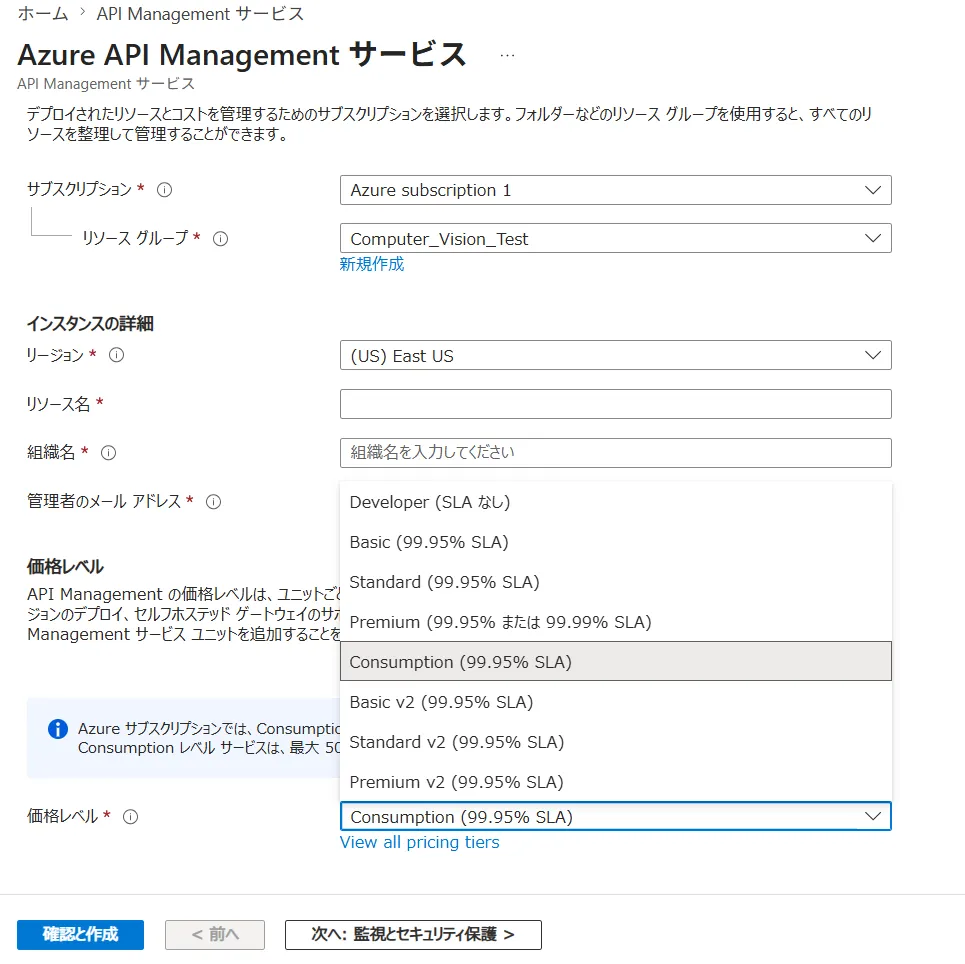Viewport: 965px width, 964px height.
Task: Choose Premium v2 (99.95% SLA) option
Action: pos(615,782)
